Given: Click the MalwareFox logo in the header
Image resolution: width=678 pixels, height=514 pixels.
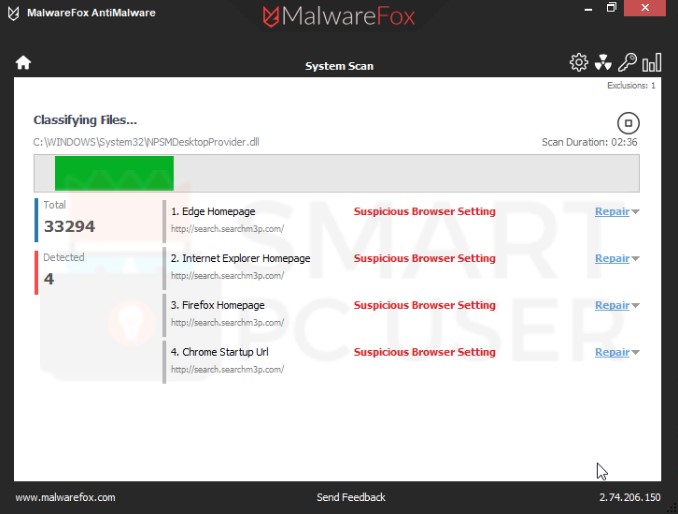Looking at the screenshot, I should [x=339, y=16].
